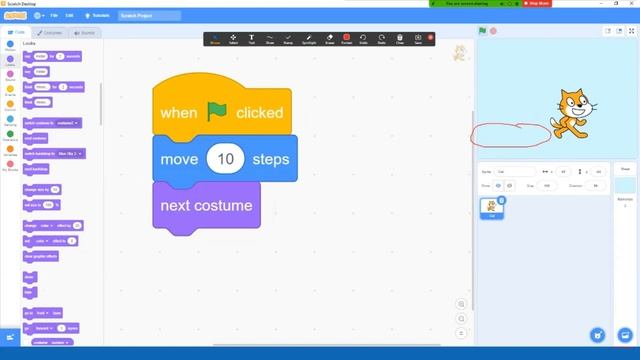Select the Sound block category

point(10,76)
